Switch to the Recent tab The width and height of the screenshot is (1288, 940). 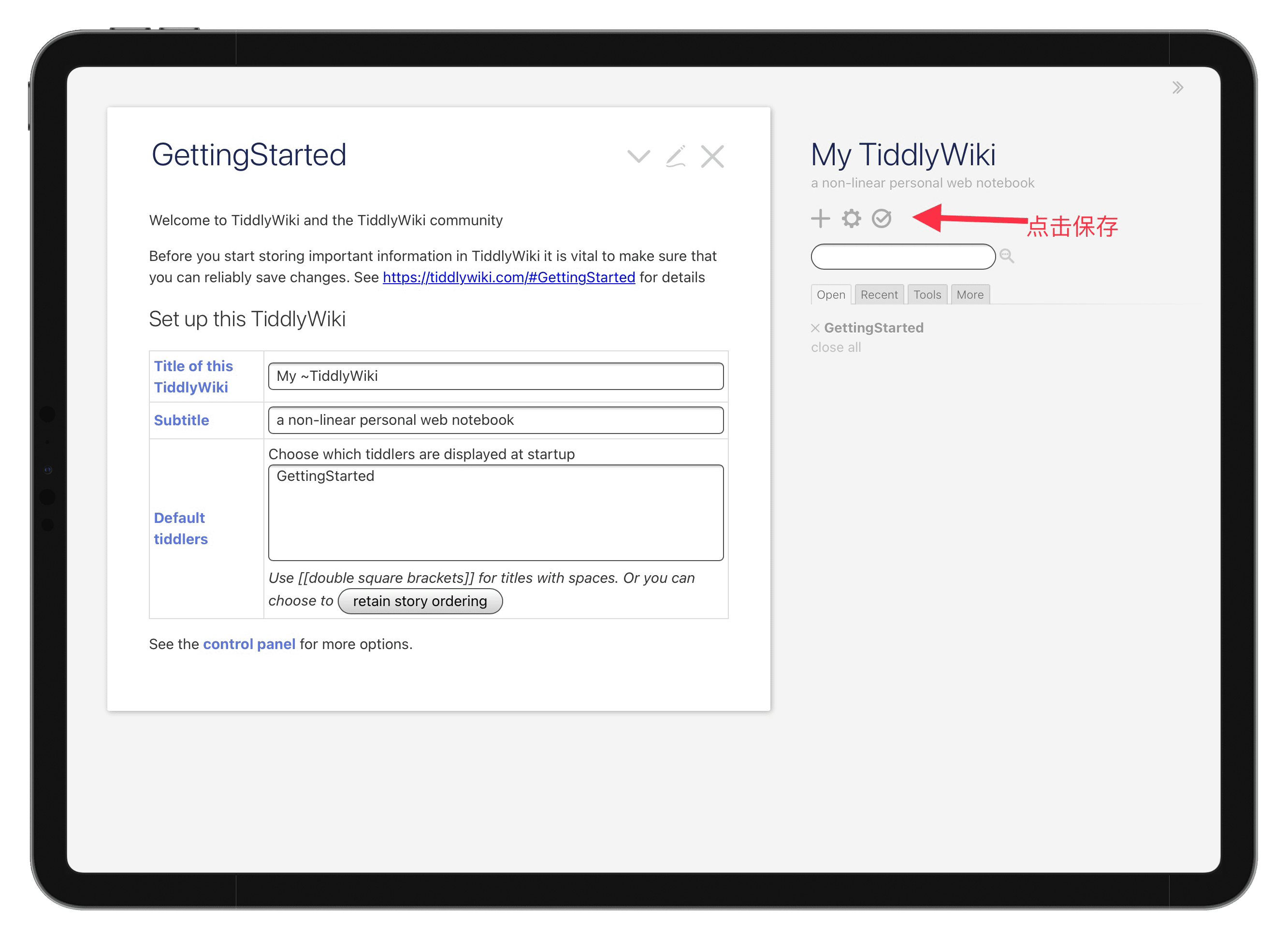click(879, 295)
